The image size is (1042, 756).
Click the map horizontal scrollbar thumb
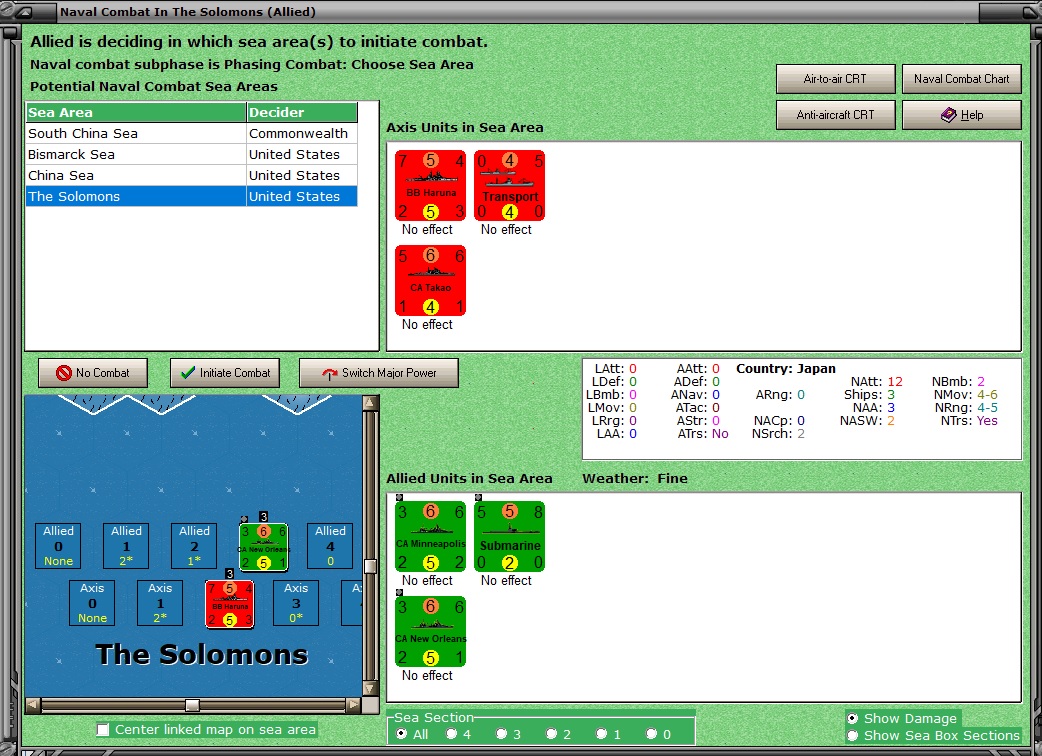coord(192,705)
